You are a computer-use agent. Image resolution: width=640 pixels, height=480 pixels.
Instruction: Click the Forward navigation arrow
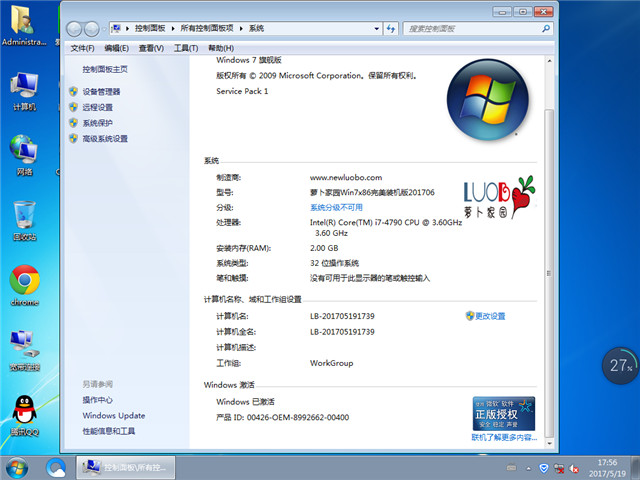[91, 29]
